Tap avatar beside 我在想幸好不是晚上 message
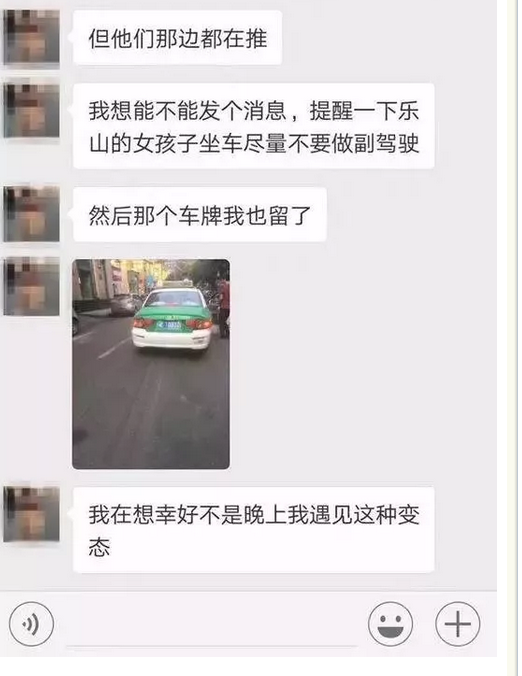This screenshot has width=522, height=676. coord(31,514)
